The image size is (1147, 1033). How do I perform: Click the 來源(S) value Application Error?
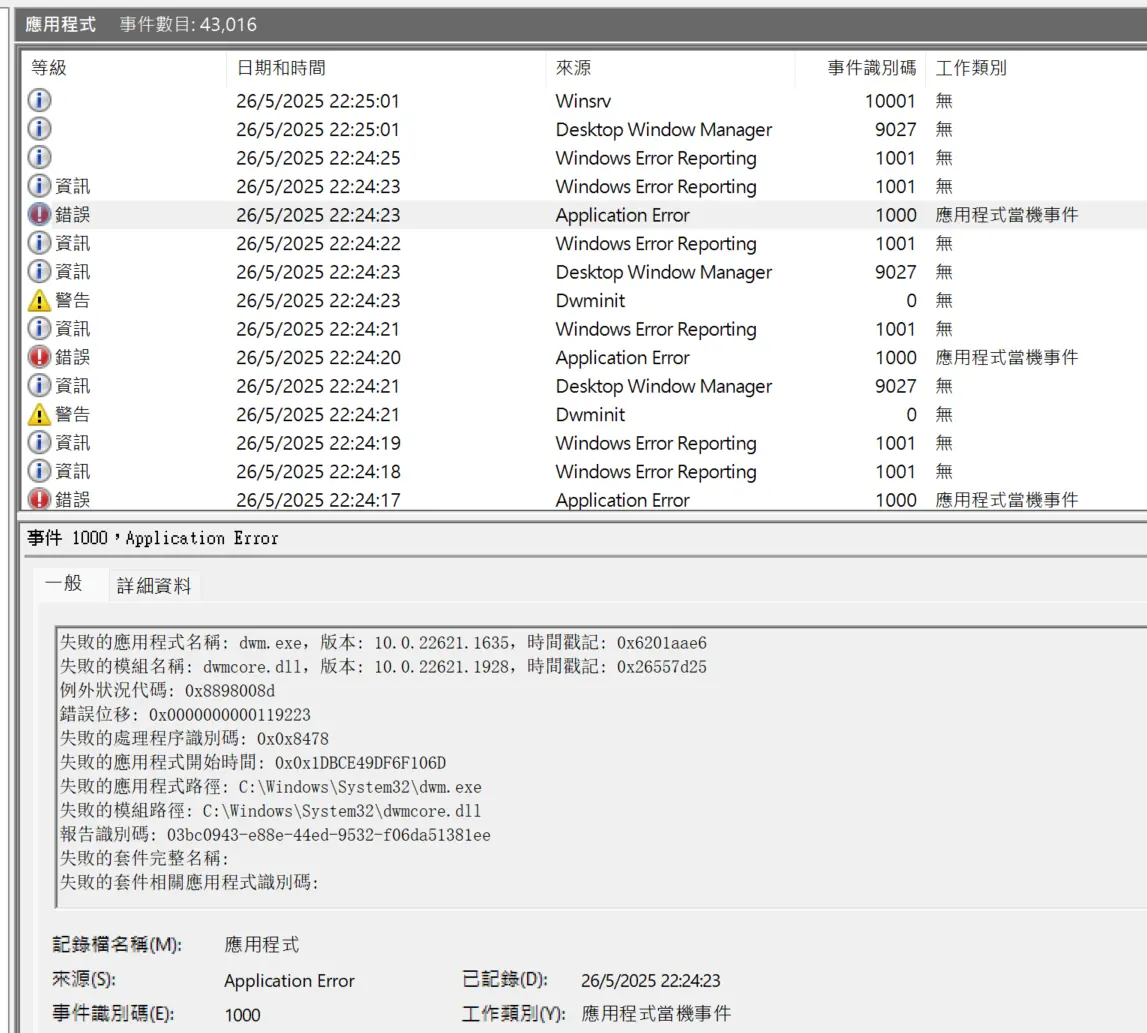coord(289,981)
